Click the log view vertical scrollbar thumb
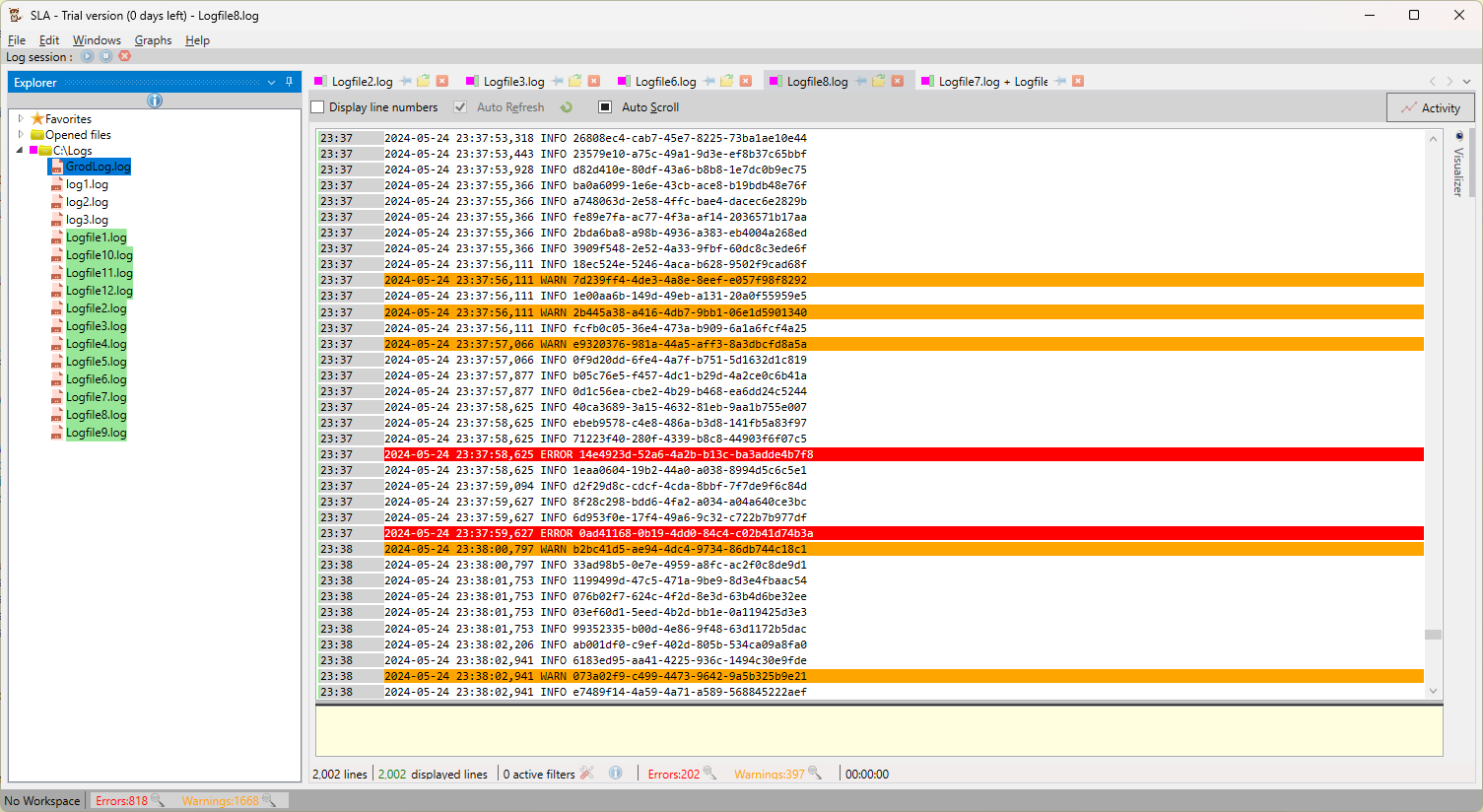The height and width of the screenshot is (812, 1483). tap(1433, 635)
